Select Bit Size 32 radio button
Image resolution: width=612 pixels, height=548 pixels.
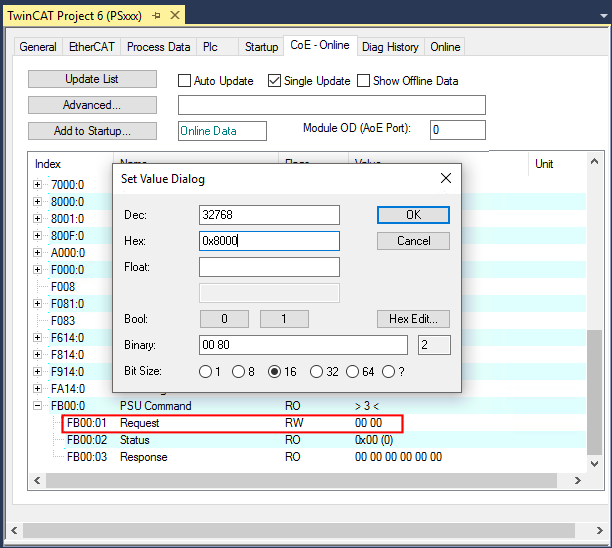316,372
